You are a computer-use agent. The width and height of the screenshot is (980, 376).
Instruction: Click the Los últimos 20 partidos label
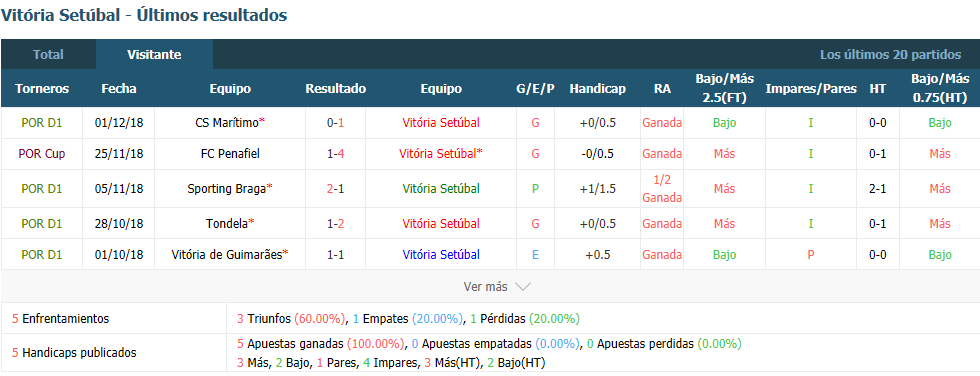pos(891,54)
